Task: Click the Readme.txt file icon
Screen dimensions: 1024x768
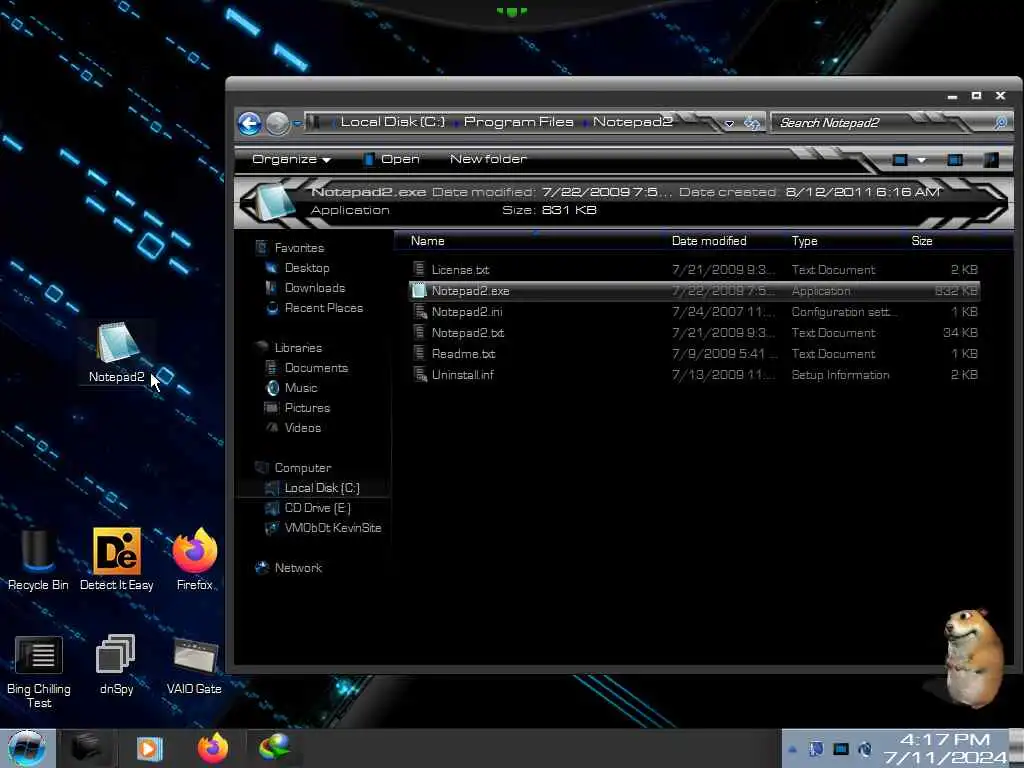Action: pos(419,353)
